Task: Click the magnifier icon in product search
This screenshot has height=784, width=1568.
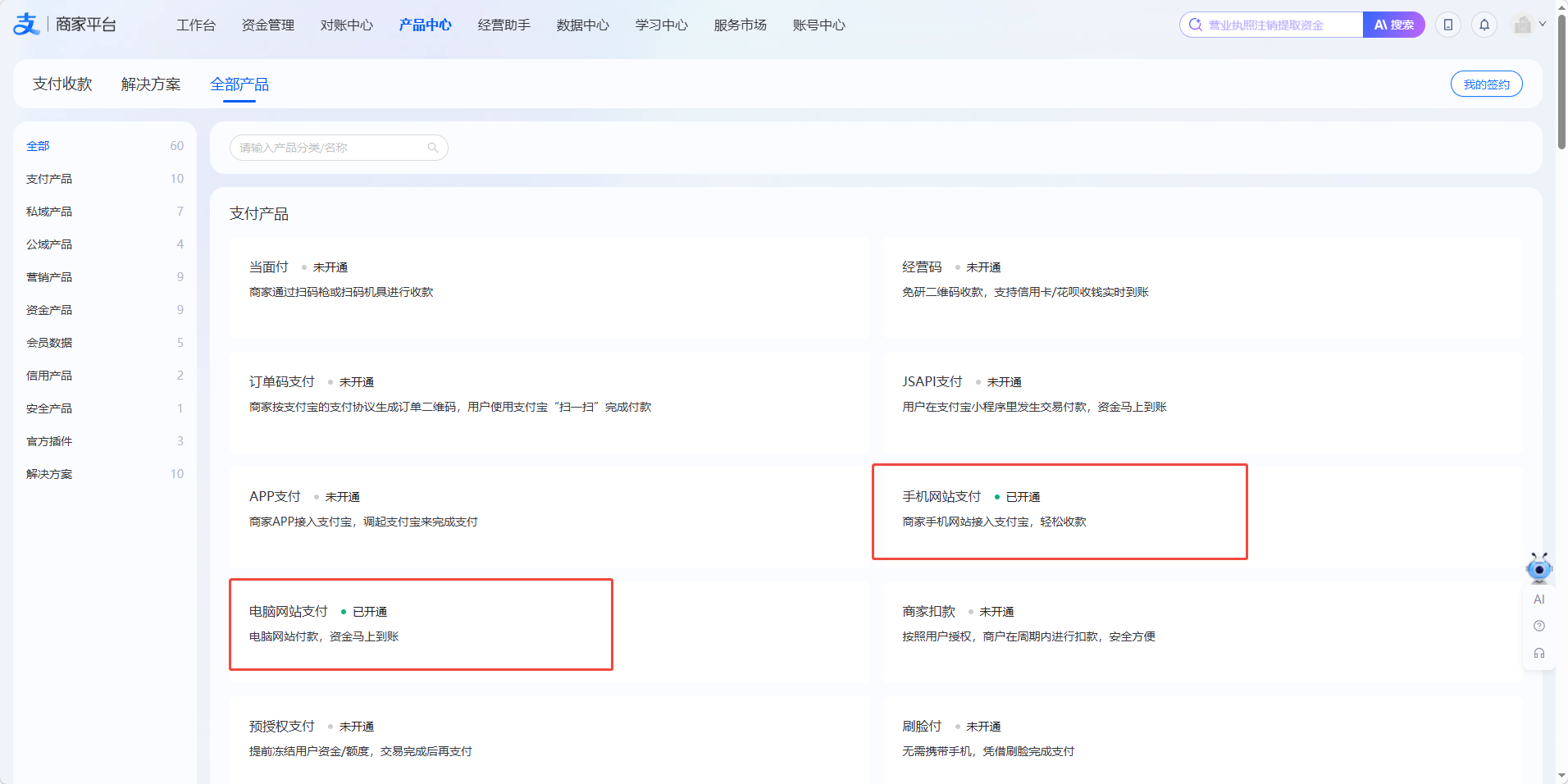Action: click(433, 148)
